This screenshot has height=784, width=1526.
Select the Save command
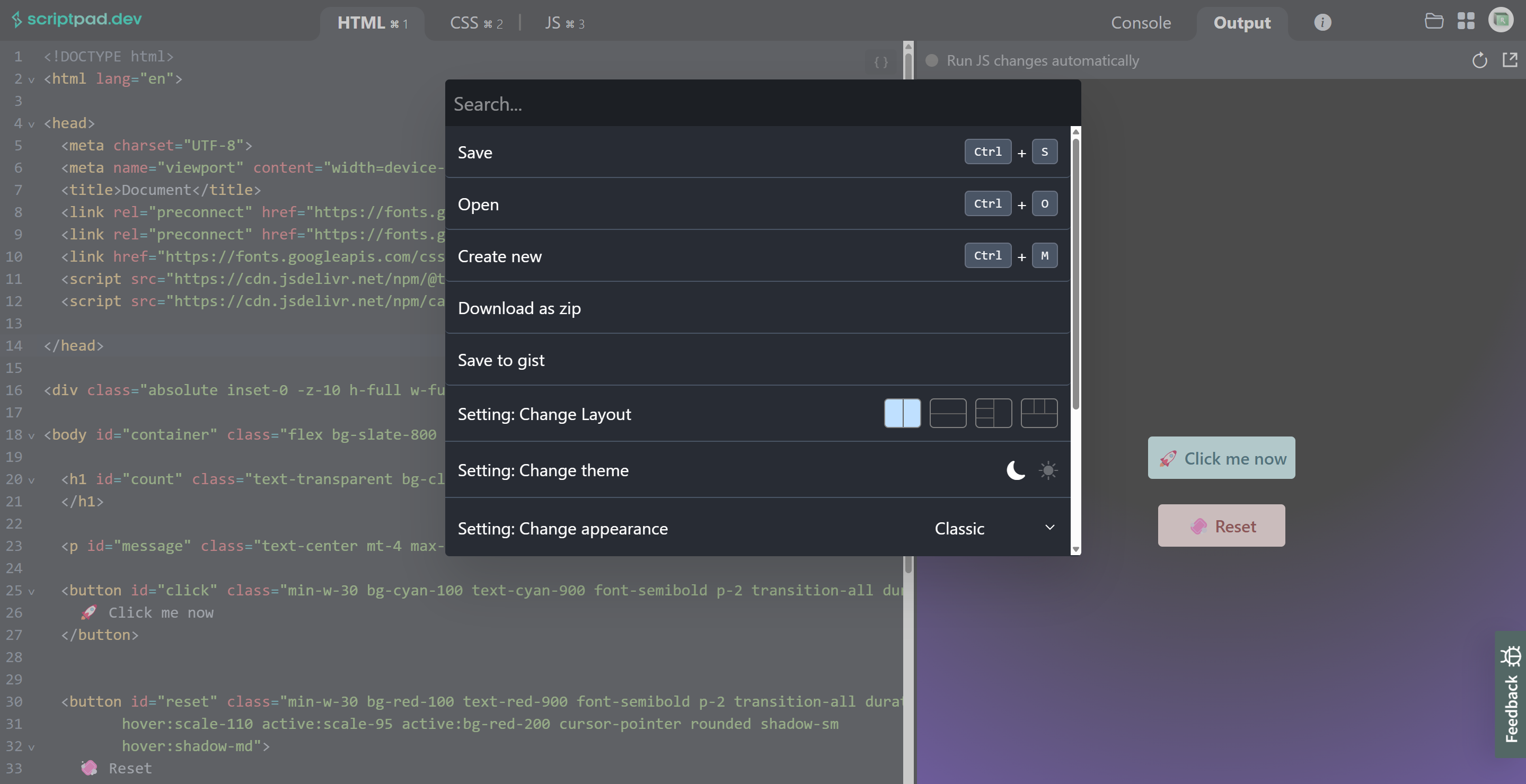pyautogui.click(x=757, y=152)
